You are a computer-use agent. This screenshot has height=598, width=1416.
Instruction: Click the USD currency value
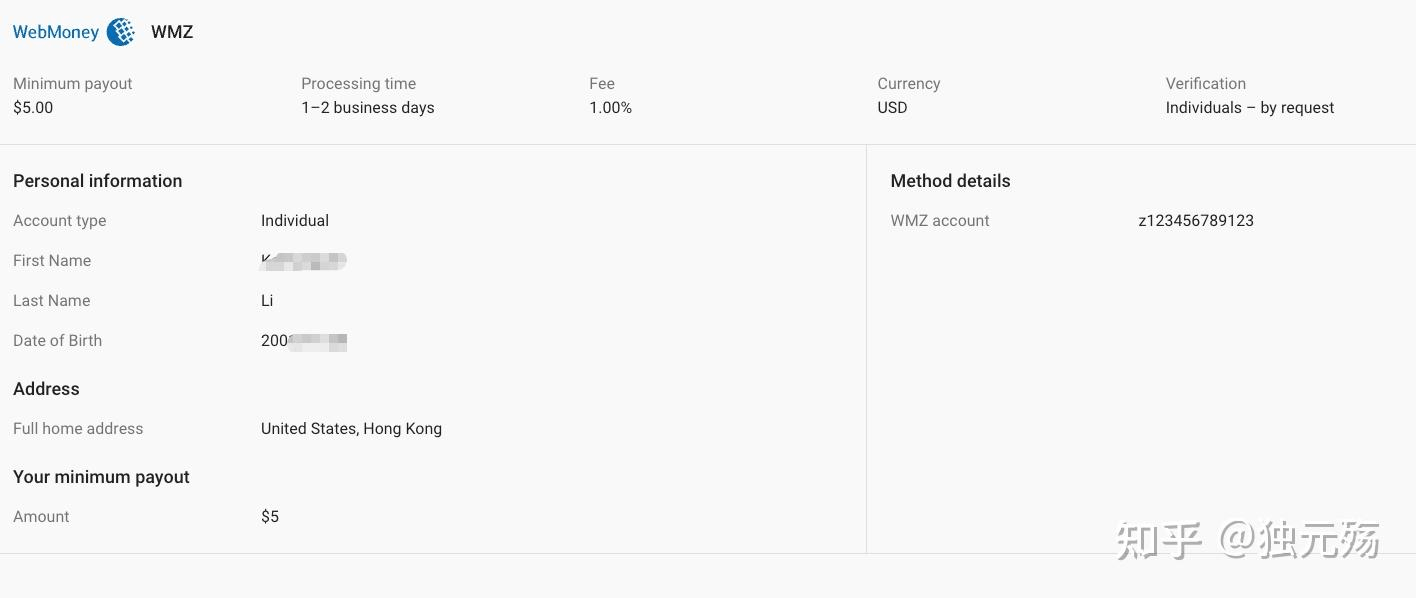coord(892,108)
